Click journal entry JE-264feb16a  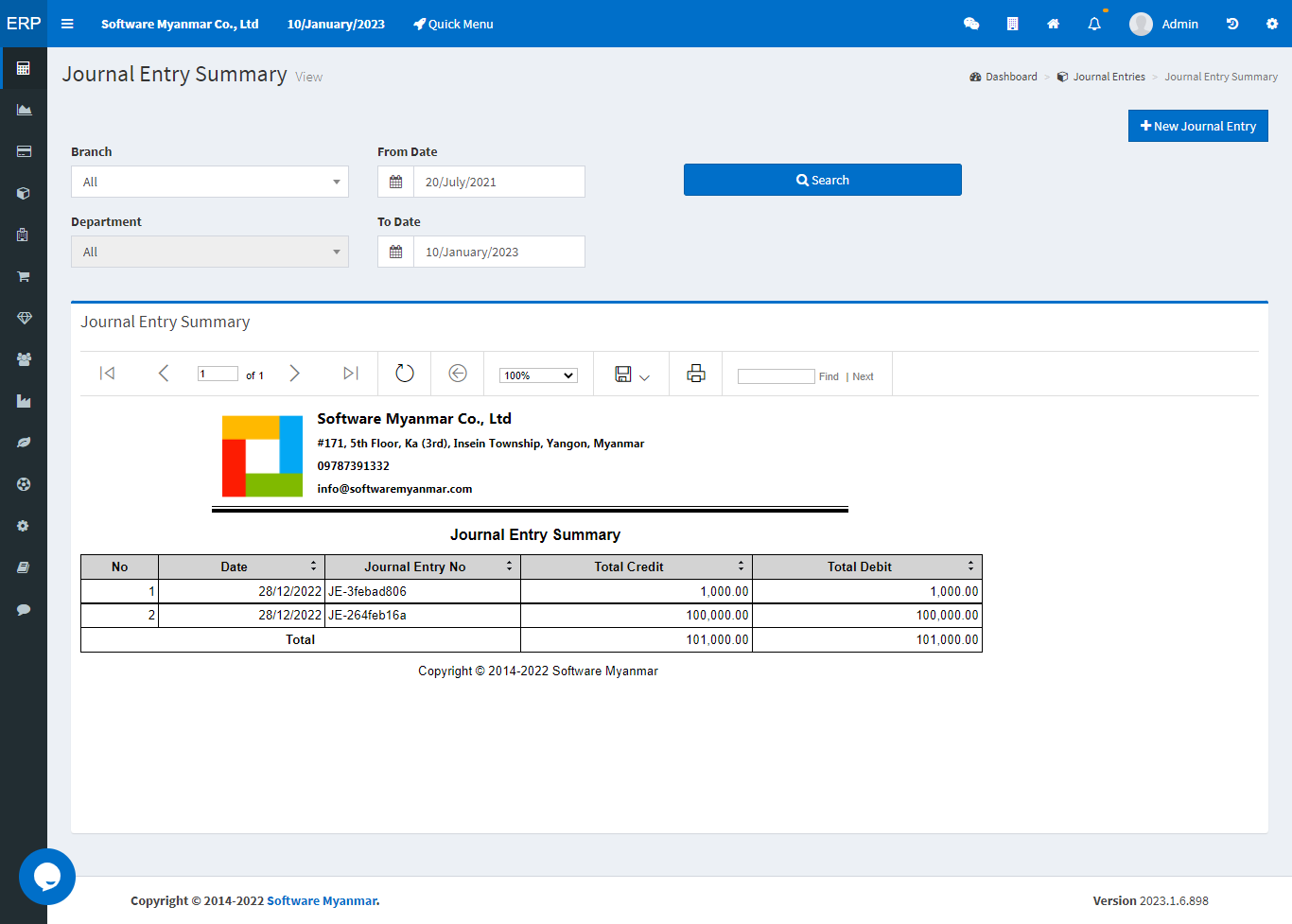tap(367, 615)
